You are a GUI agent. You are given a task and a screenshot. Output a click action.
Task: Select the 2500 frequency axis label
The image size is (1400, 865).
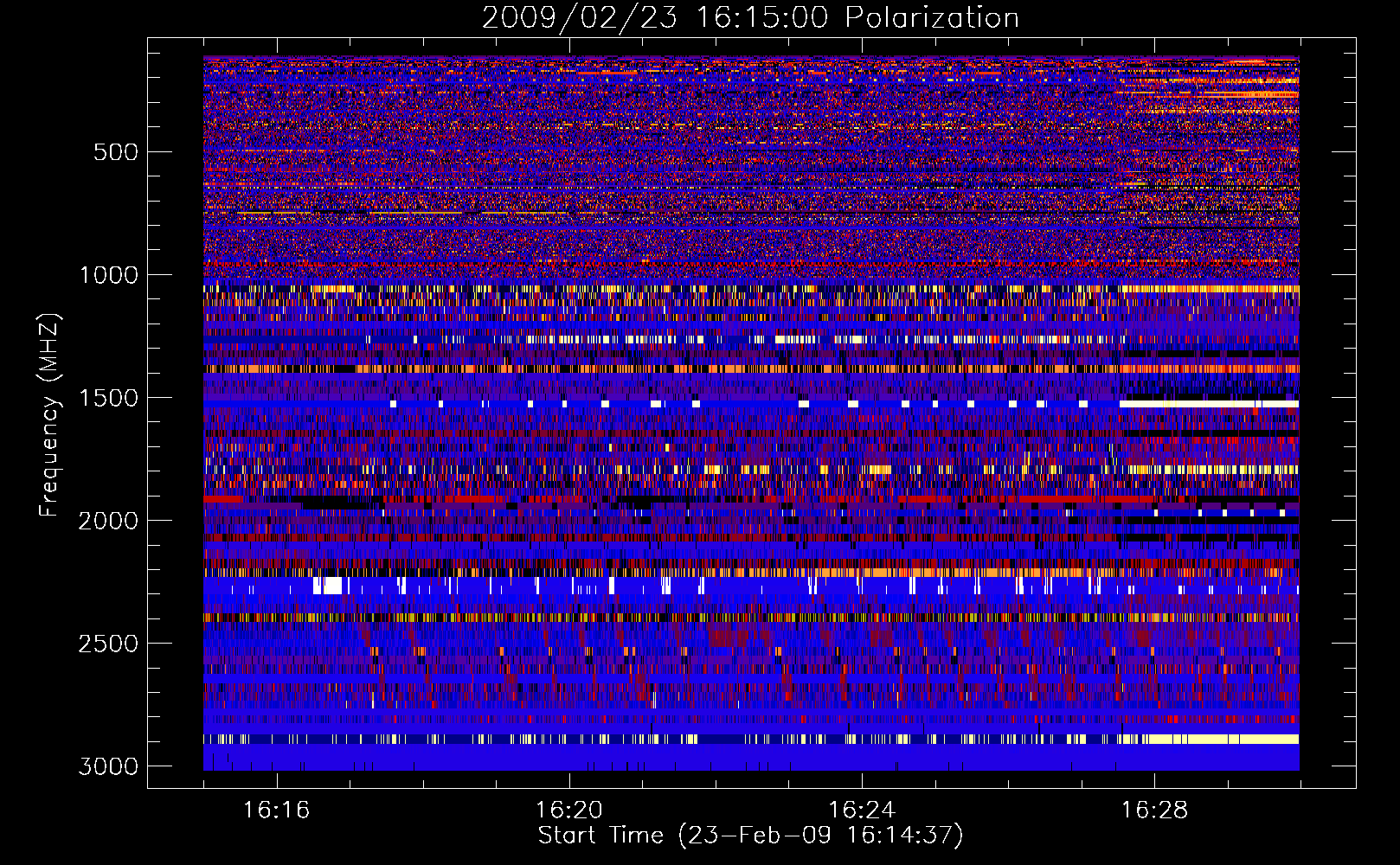pos(109,644)
